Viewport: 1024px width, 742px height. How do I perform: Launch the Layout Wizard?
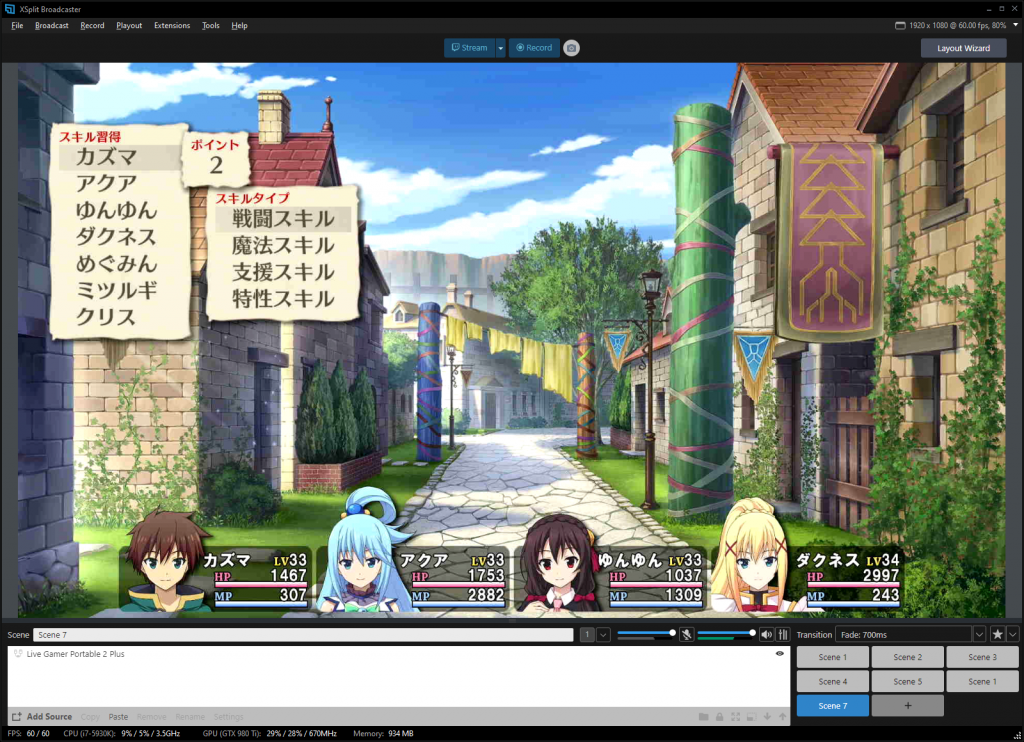[963, 48]
